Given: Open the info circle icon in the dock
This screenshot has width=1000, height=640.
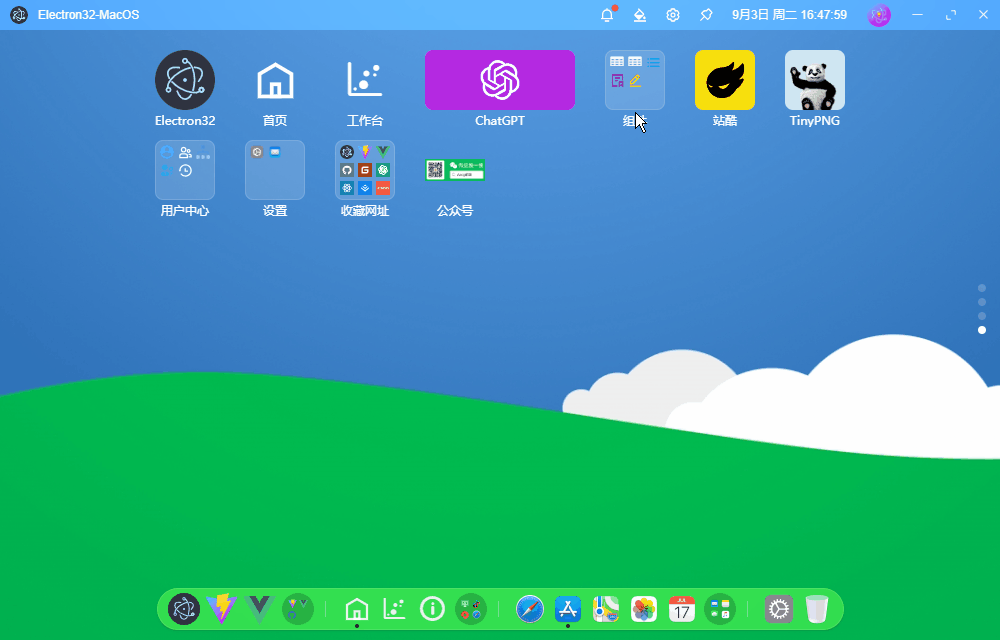Looking at the screenshot, I should click(432, 609).
